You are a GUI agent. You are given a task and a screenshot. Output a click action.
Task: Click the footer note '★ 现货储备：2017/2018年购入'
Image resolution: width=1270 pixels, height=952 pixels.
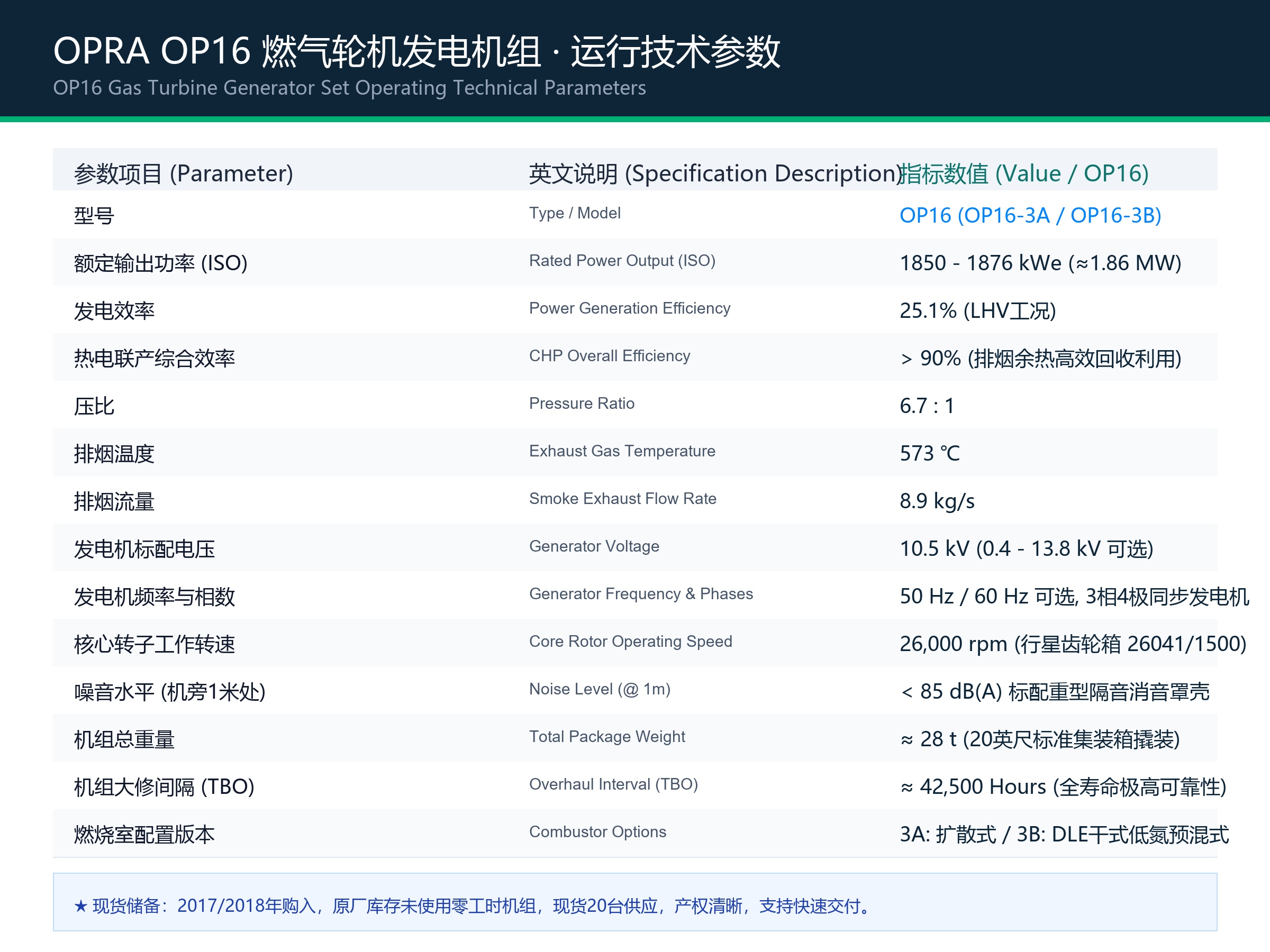195,905
